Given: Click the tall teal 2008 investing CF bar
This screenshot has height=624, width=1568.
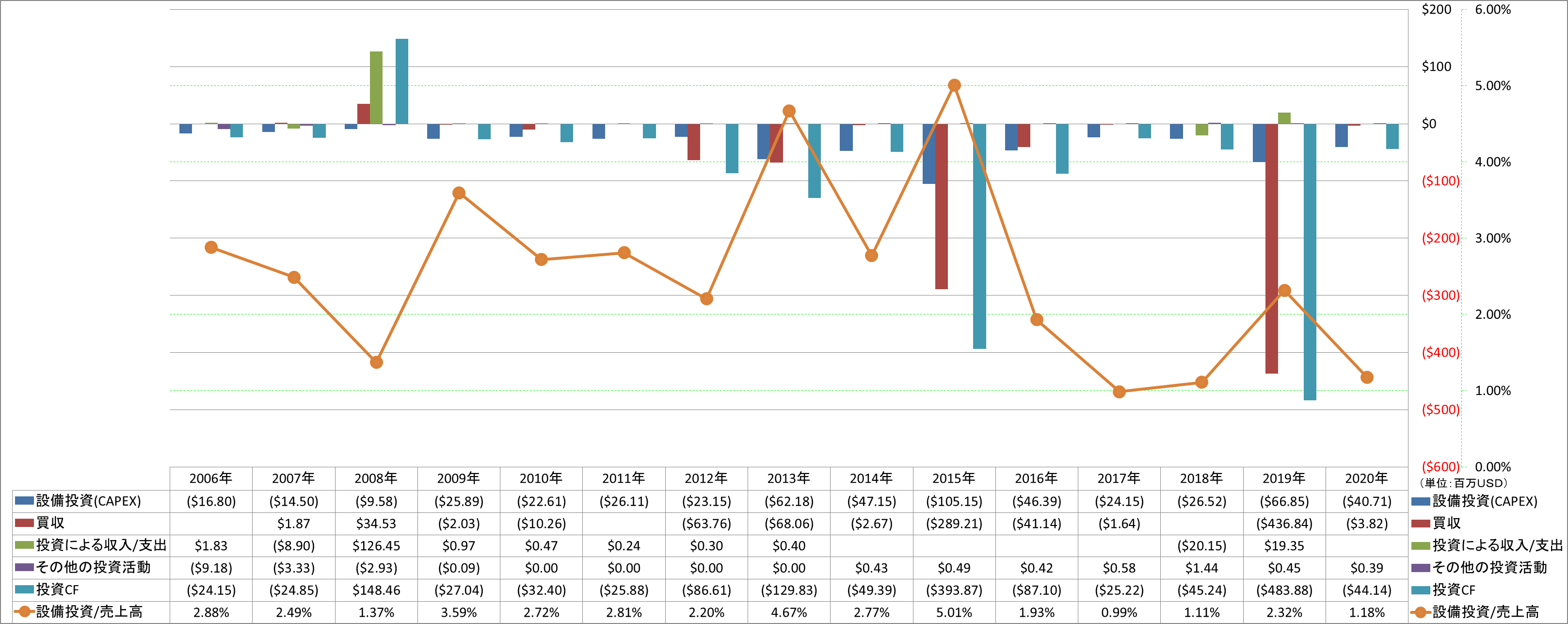Looking at the screenshot, I should click(x=402, y=82).
